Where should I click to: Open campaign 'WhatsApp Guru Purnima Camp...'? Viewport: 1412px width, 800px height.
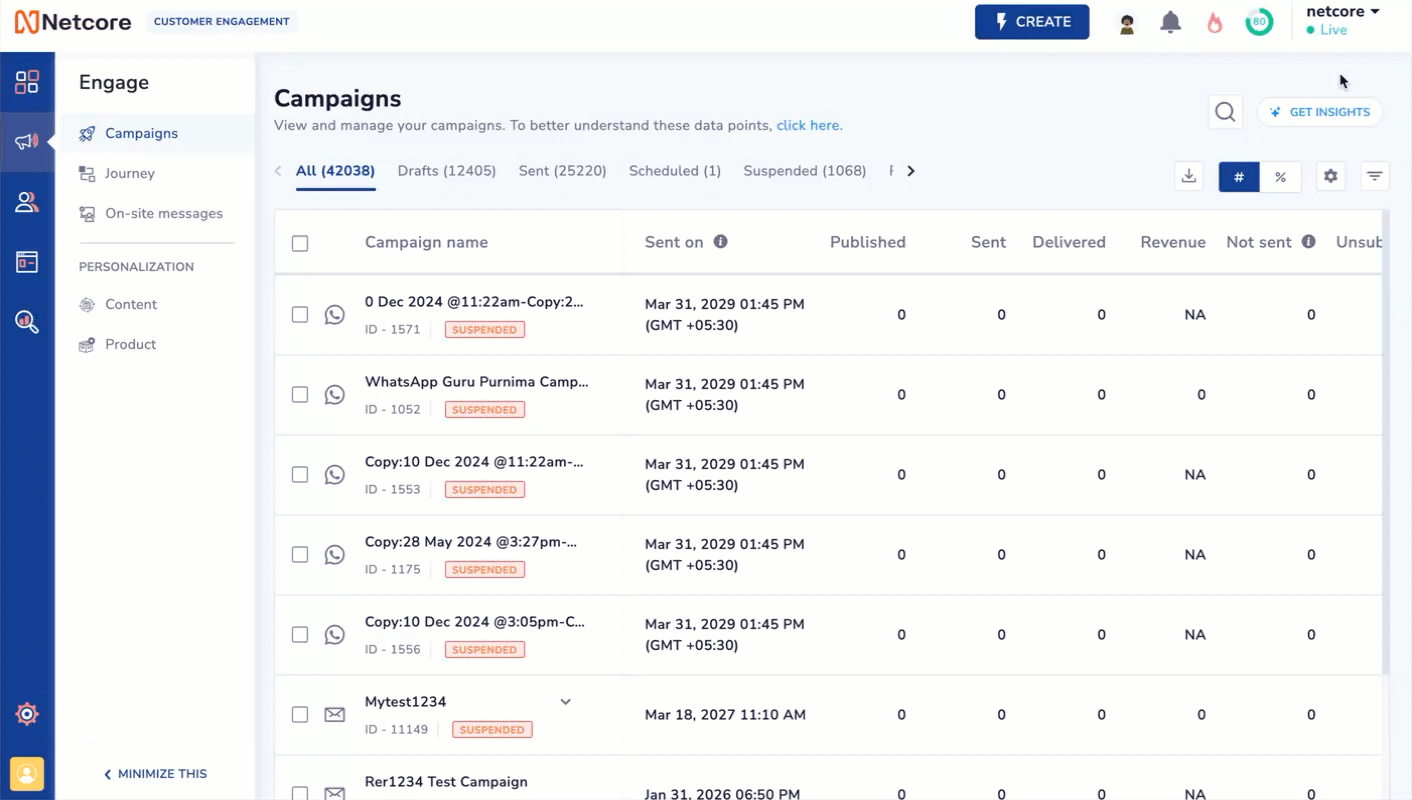click(x=477, y=381)
